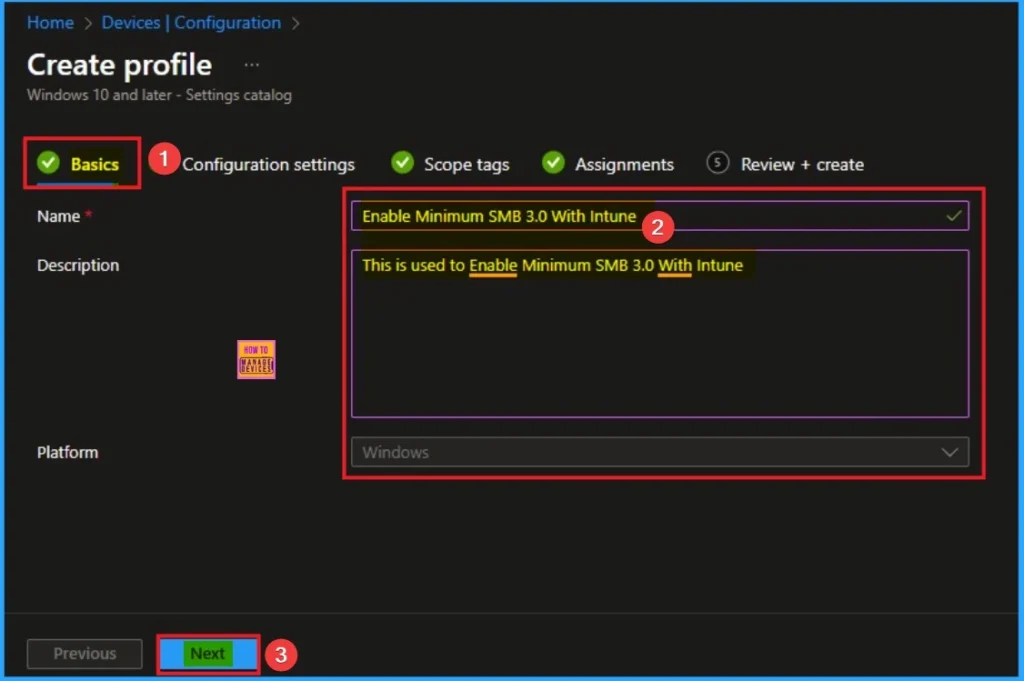Switch to the Configuration settings tab
Image resolution: width=1024 pixels, height=681 pixels.
click(x=268, y=165)
